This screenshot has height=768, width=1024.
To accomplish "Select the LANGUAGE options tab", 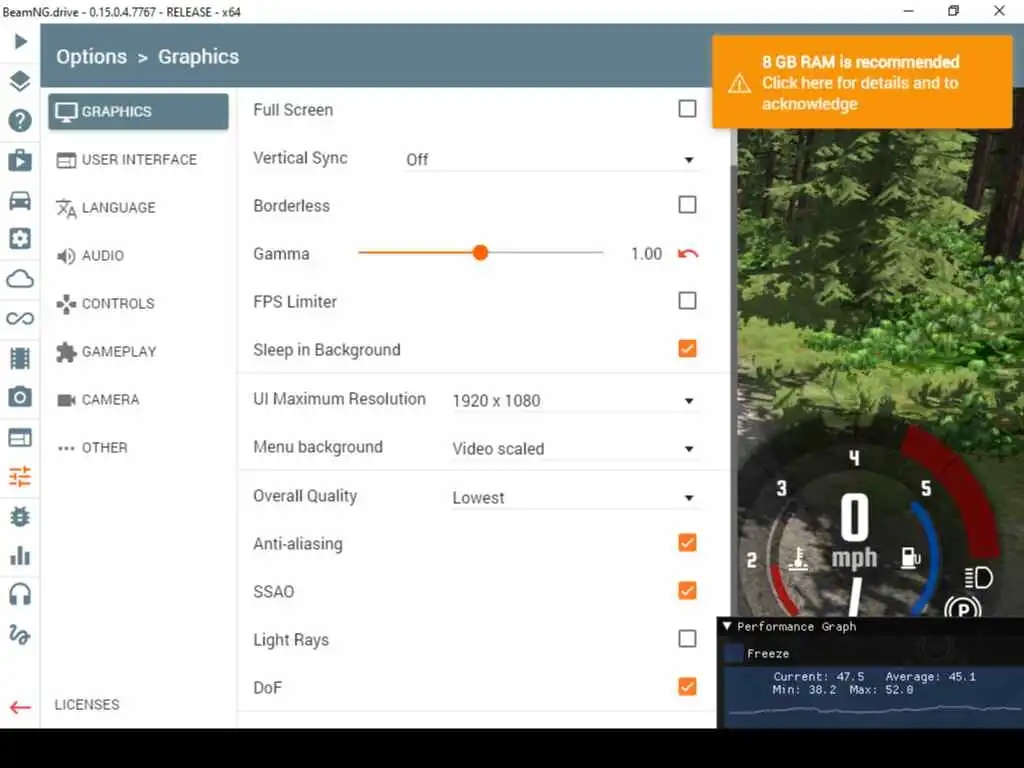I will click(138, 208).
